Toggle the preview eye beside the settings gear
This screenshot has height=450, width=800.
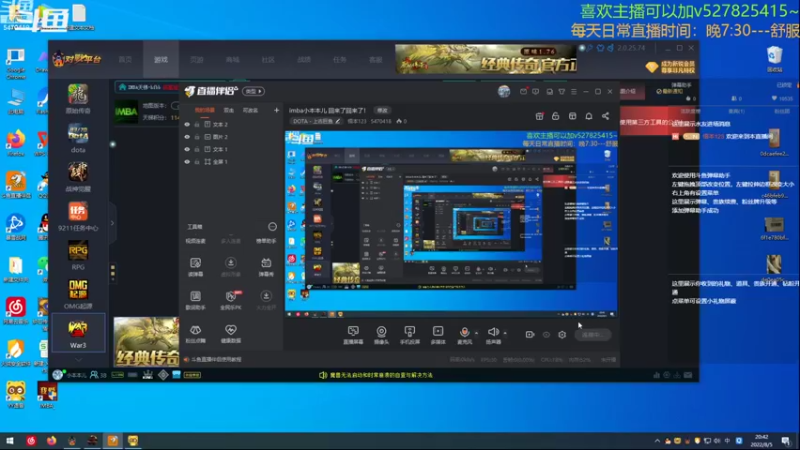(x=546, y=335)
